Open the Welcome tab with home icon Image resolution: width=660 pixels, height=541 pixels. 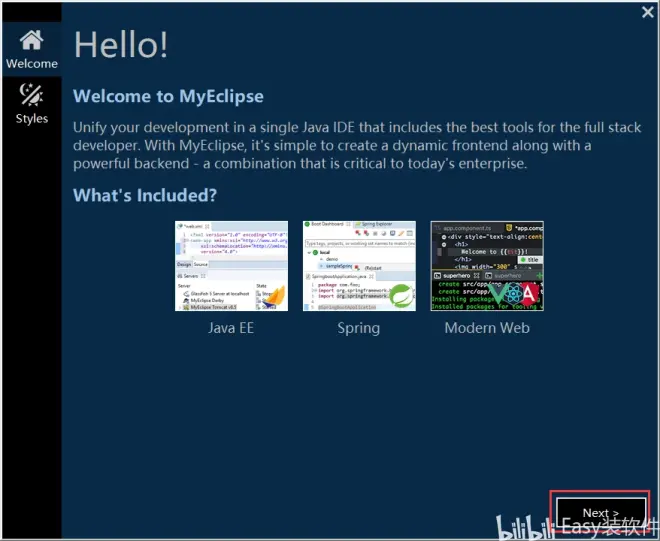click(x=32, y=49)
